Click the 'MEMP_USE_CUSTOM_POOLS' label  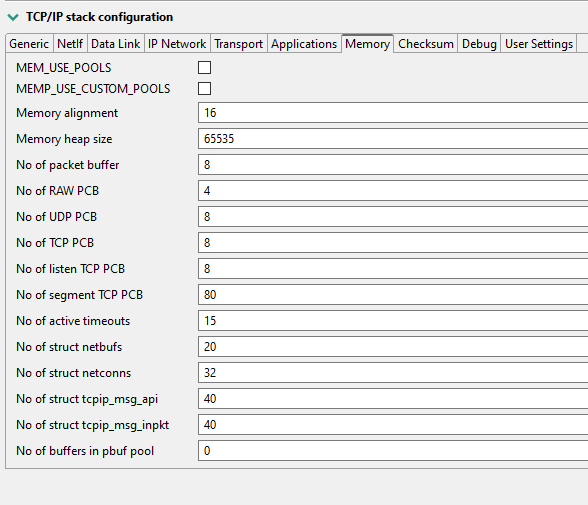coord(93,89)
